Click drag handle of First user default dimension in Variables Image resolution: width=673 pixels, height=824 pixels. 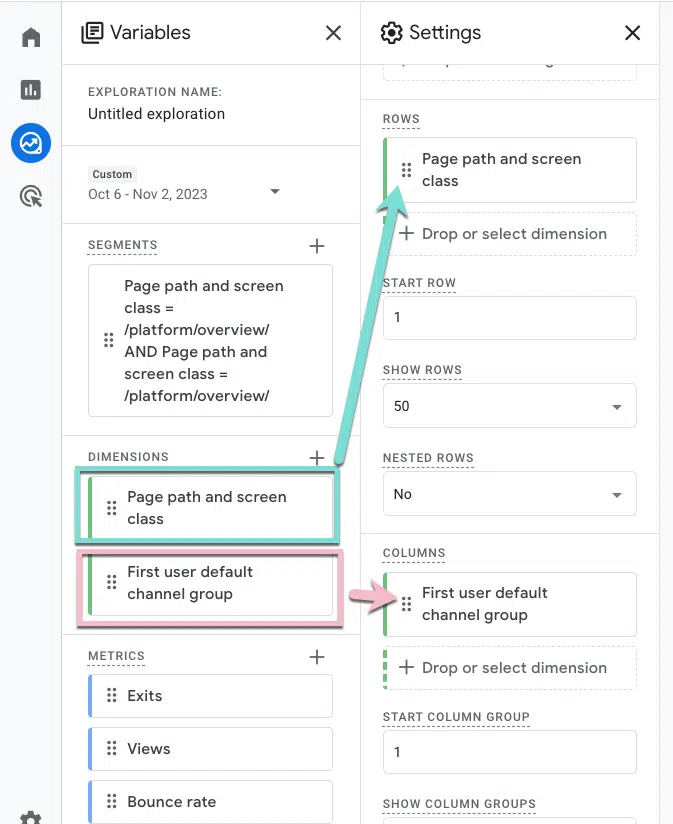(111, 582)
